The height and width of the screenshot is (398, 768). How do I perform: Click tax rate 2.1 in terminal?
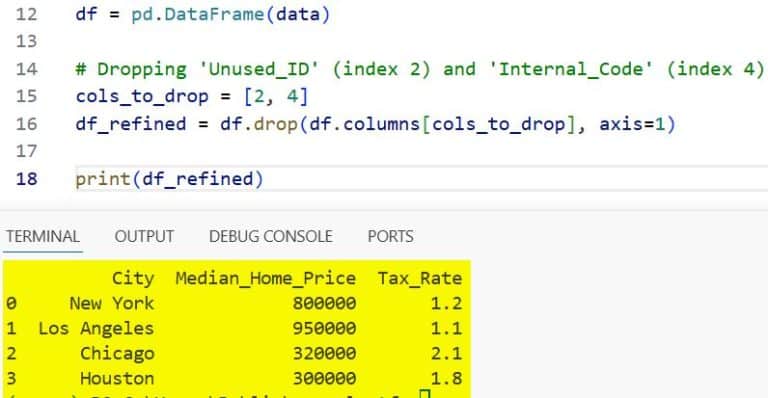446,353
